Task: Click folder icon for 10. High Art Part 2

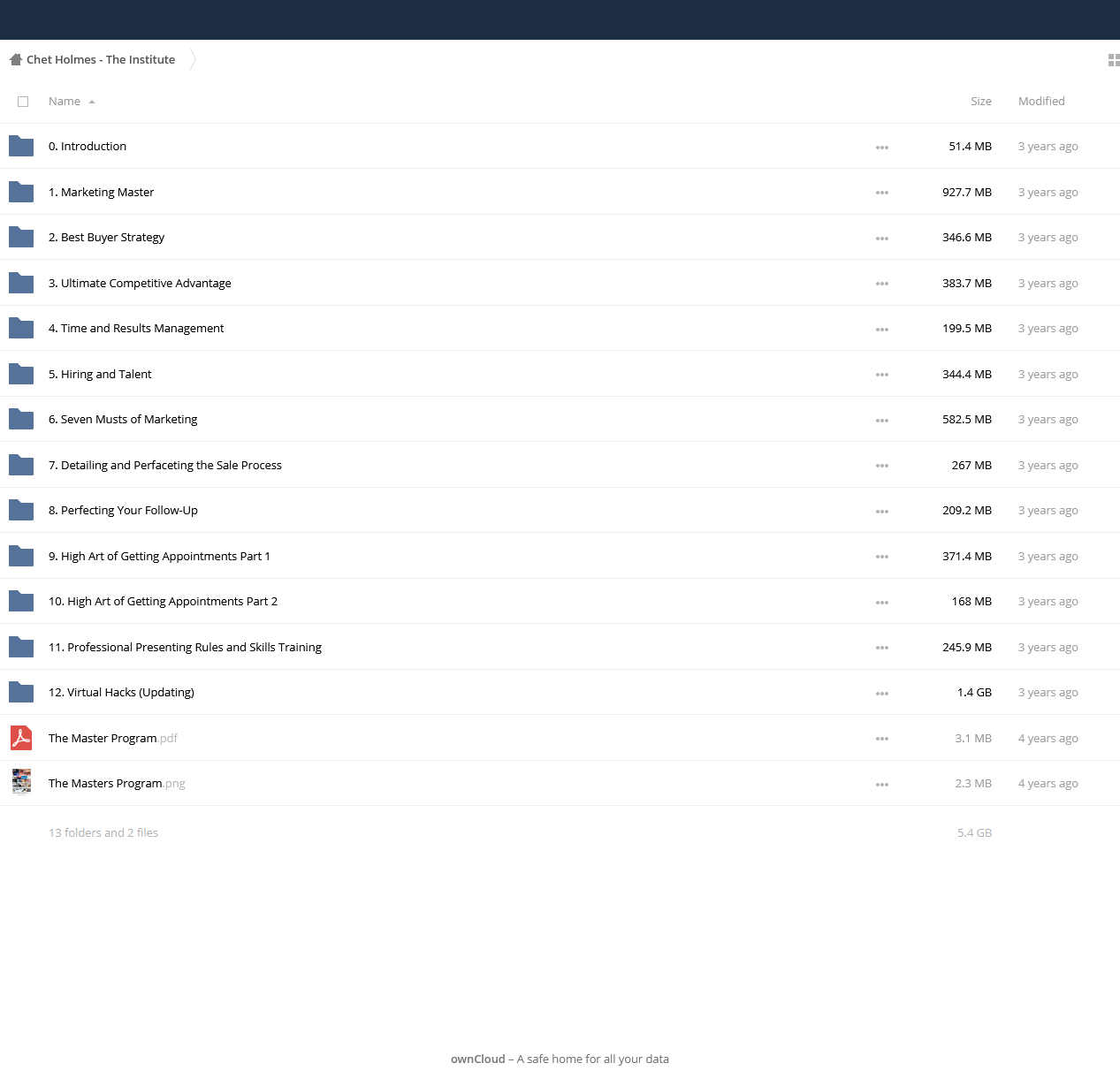Action: (x=21, y=601)
